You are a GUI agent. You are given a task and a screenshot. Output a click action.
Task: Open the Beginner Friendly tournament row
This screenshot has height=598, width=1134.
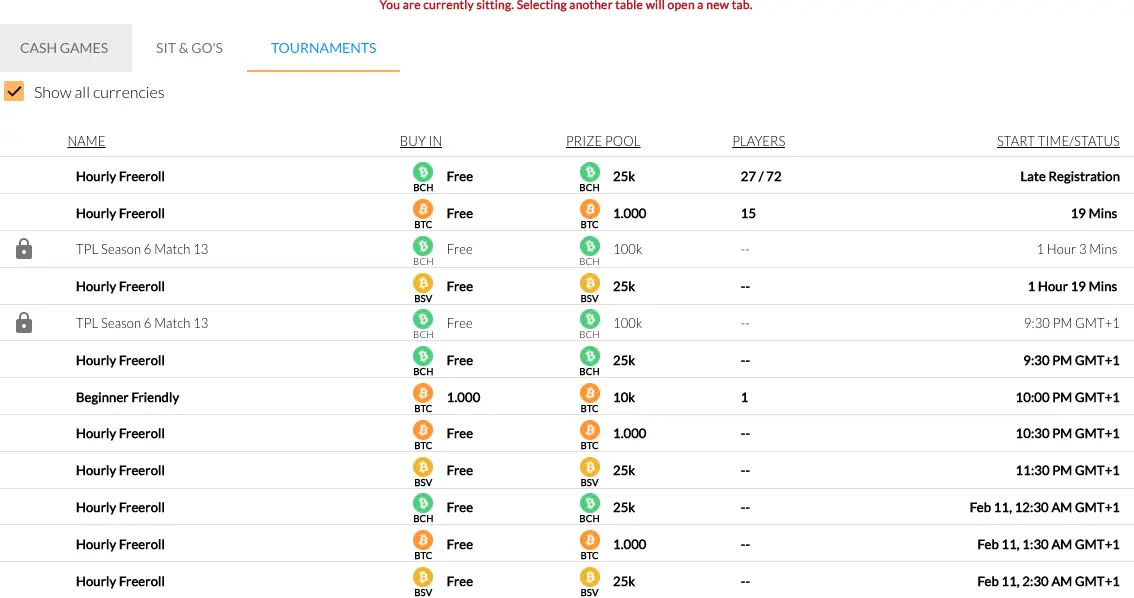coord(567,396)
